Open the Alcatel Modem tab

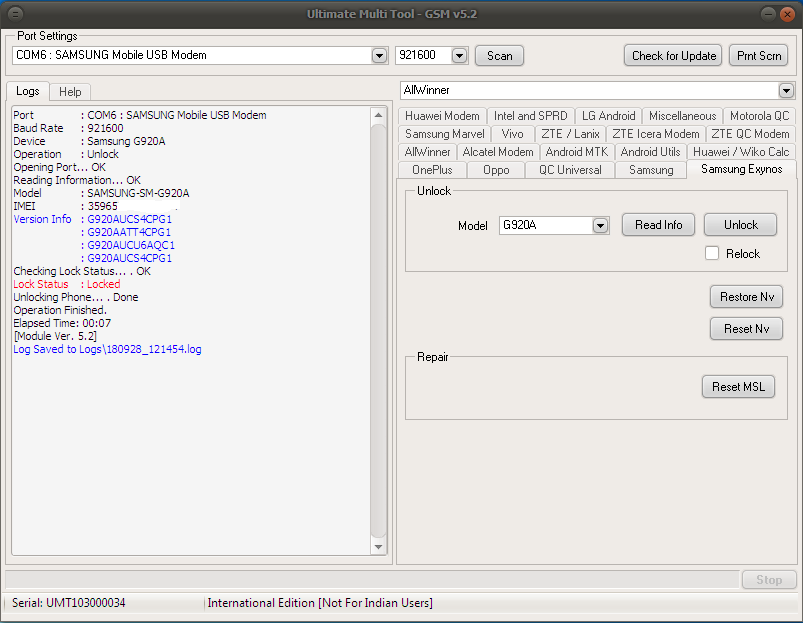(498, 152)
